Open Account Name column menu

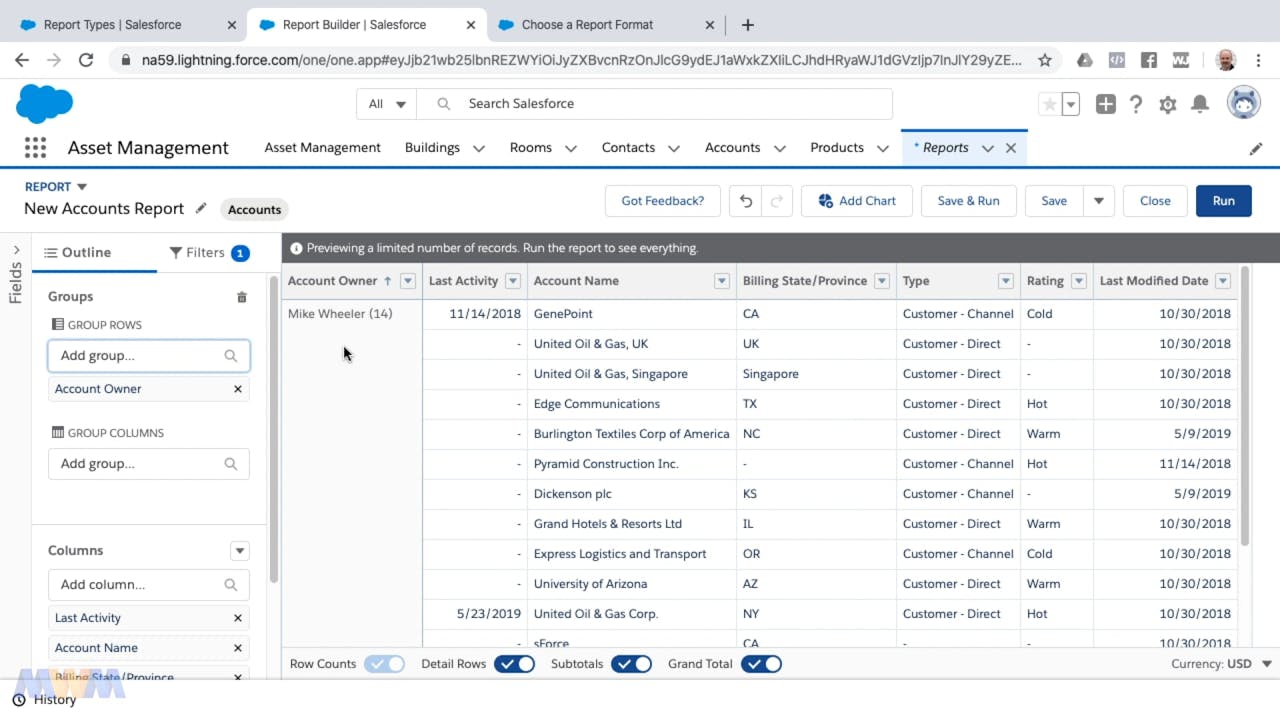tap(722, 281)
